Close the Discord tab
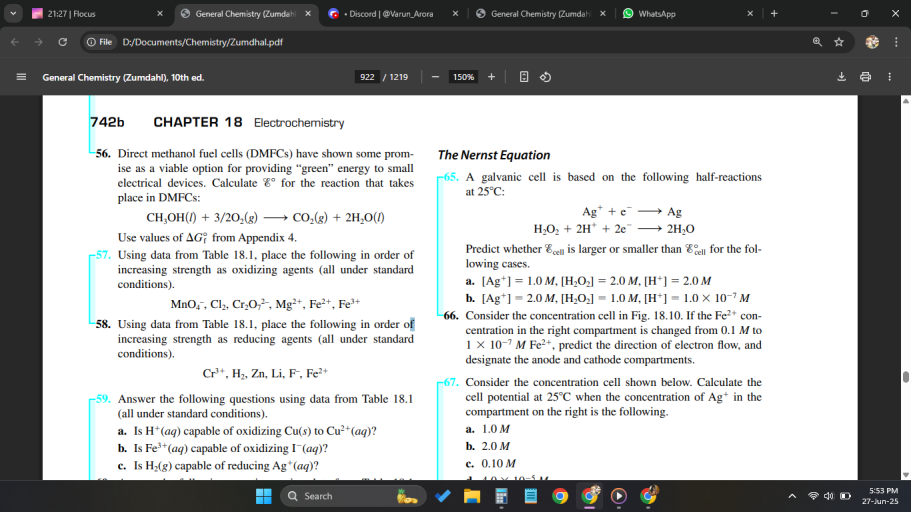911x512 pixels. coord(455,13)
